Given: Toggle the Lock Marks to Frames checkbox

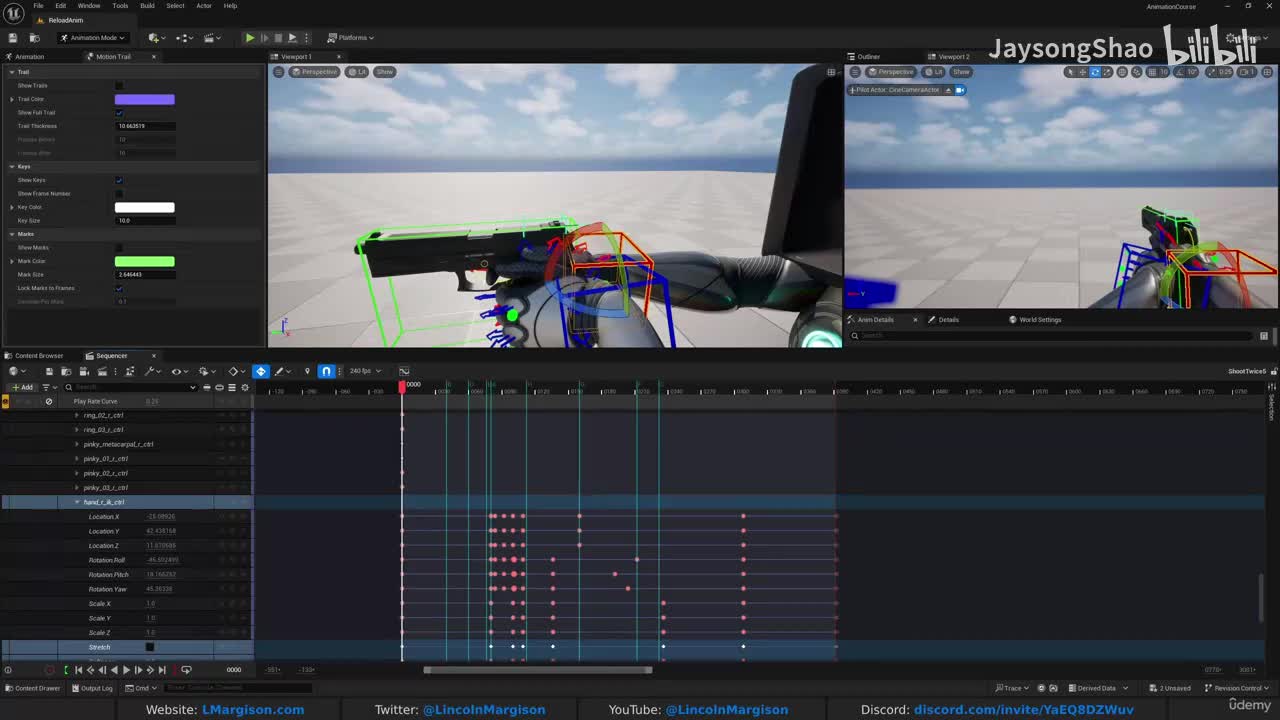Looking at the screenshot, I should point(119,288).
